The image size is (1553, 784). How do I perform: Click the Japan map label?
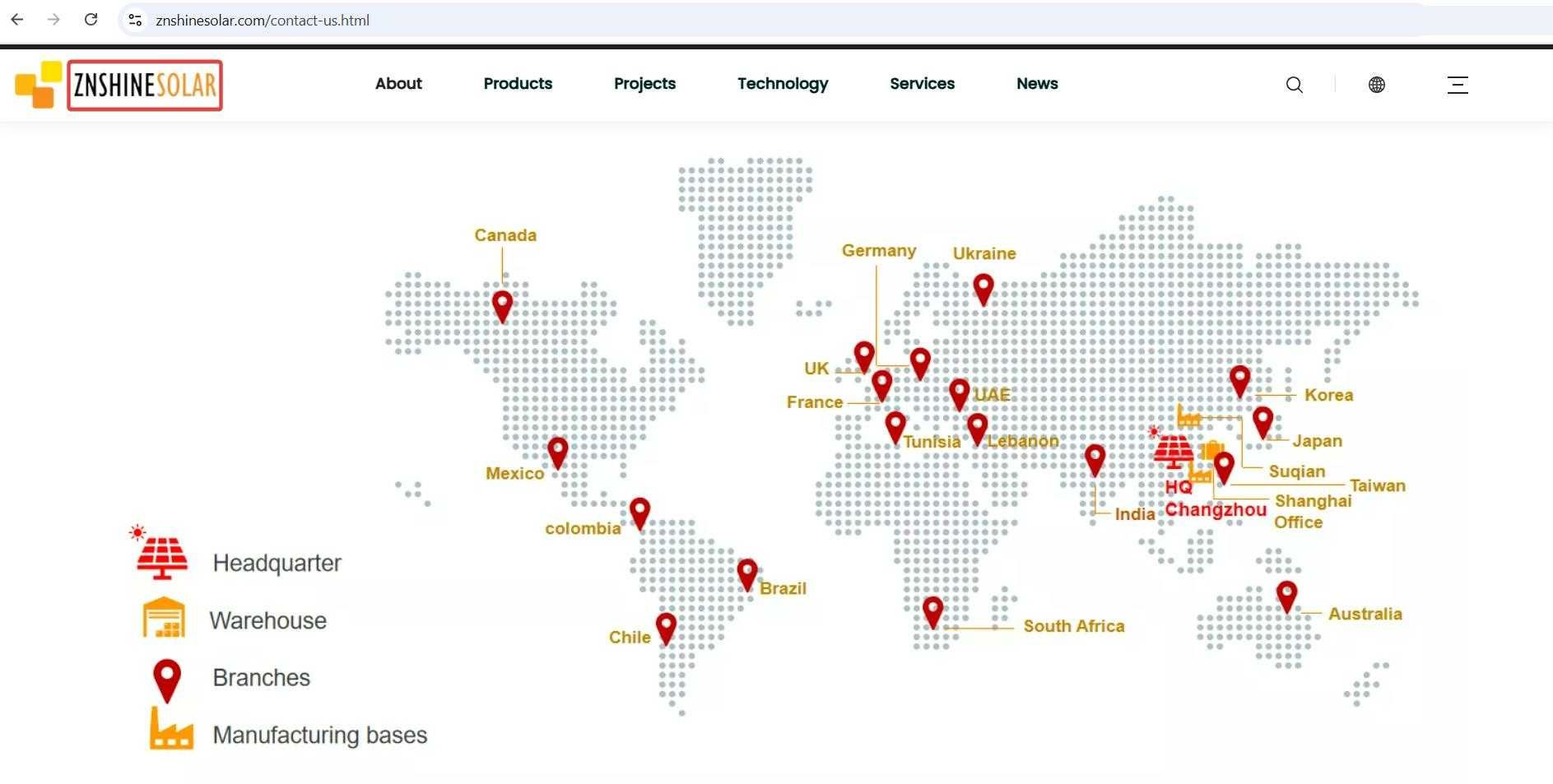coord(1317,441)
